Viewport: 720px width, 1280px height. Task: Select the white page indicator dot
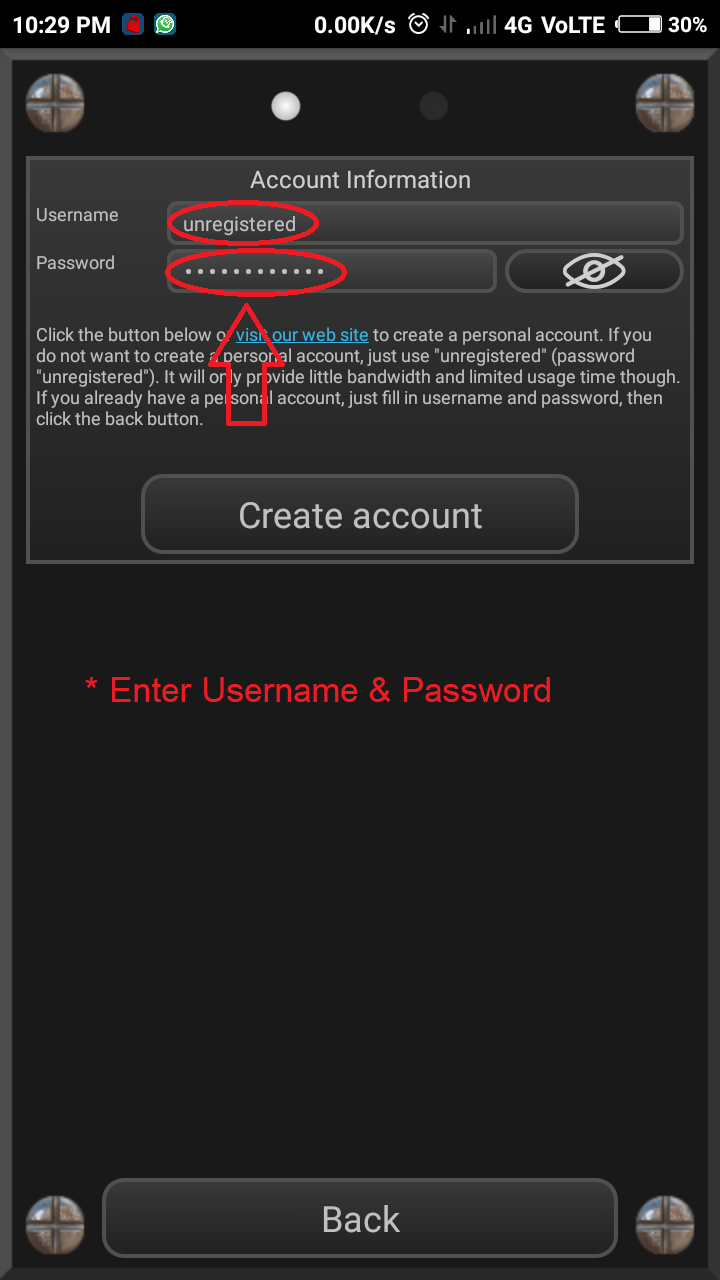286,106
